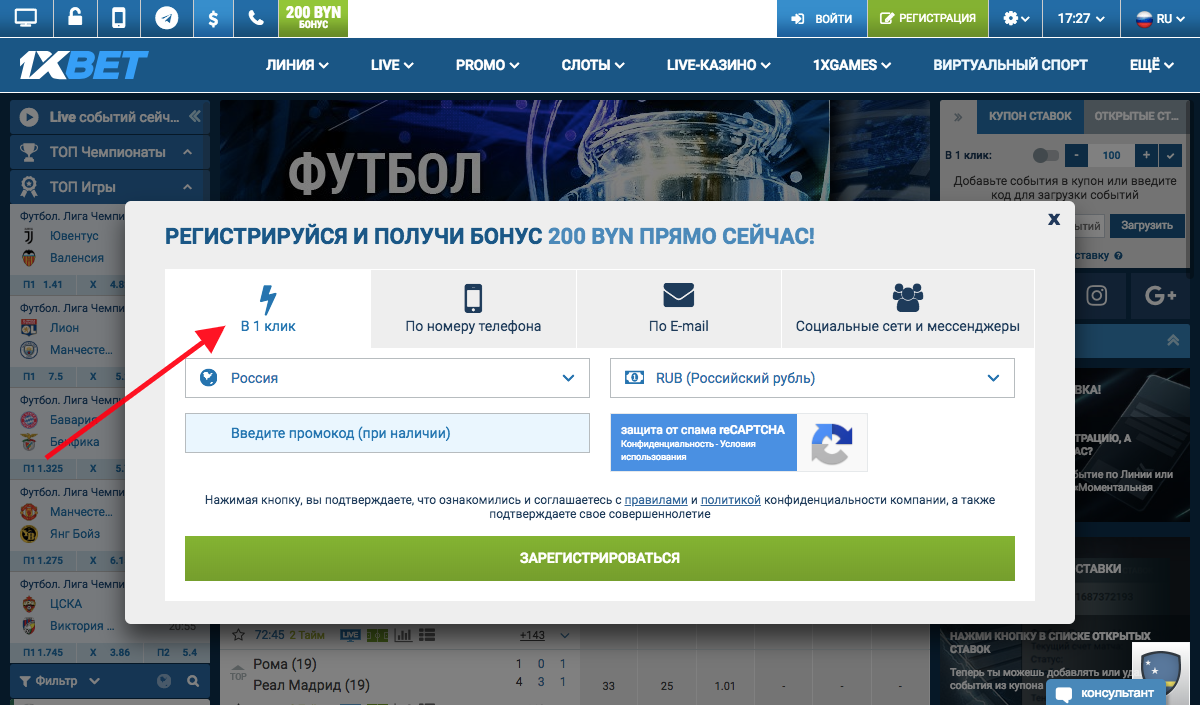Click the РЕГИСТРАЦИЯ button in top bar
This screenshot has width=1200, height=705.
(927, 18)
